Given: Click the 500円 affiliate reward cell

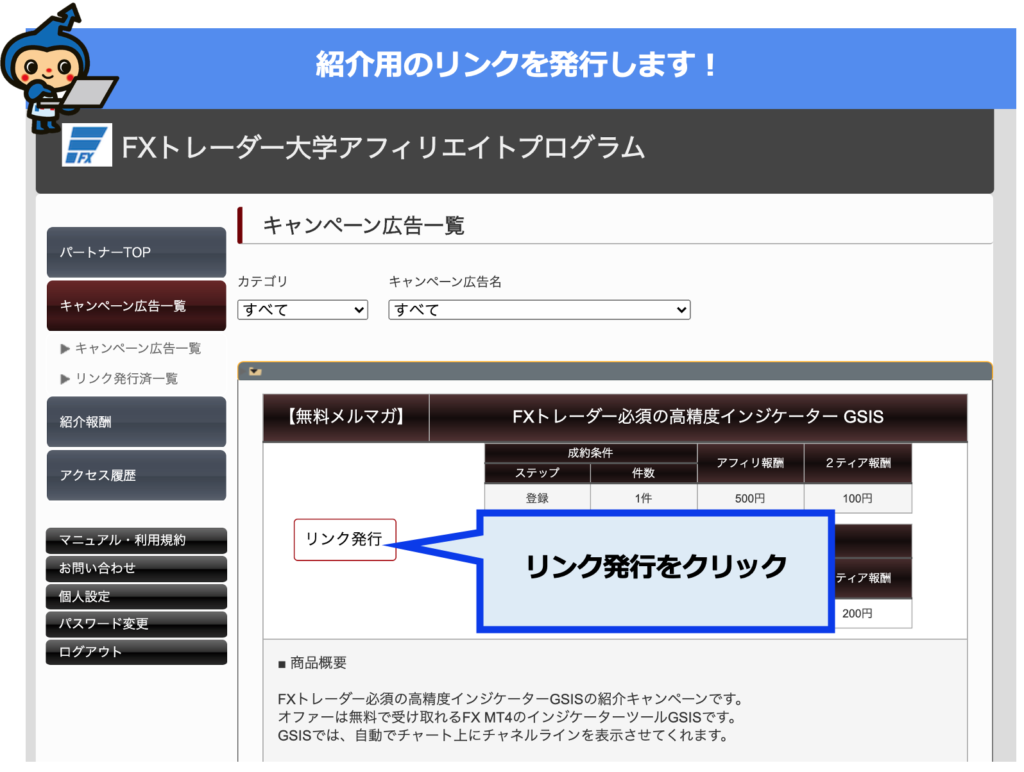Looking at the screenshot, I should point(750,498).
